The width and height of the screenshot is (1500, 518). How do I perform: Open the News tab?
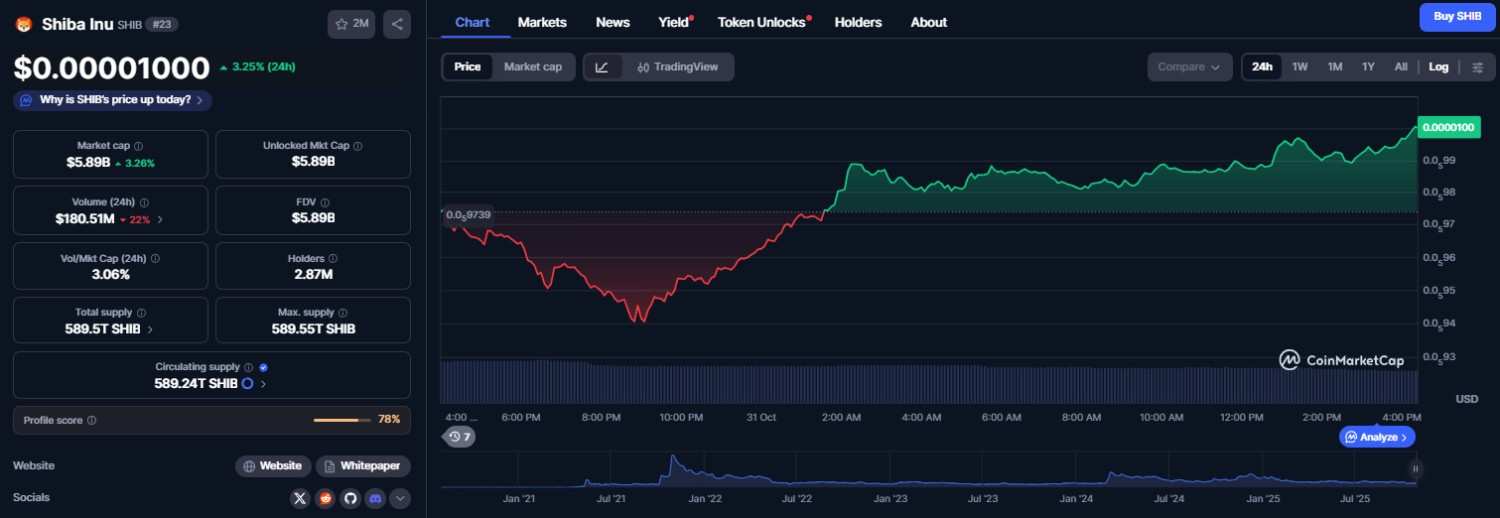613,22
